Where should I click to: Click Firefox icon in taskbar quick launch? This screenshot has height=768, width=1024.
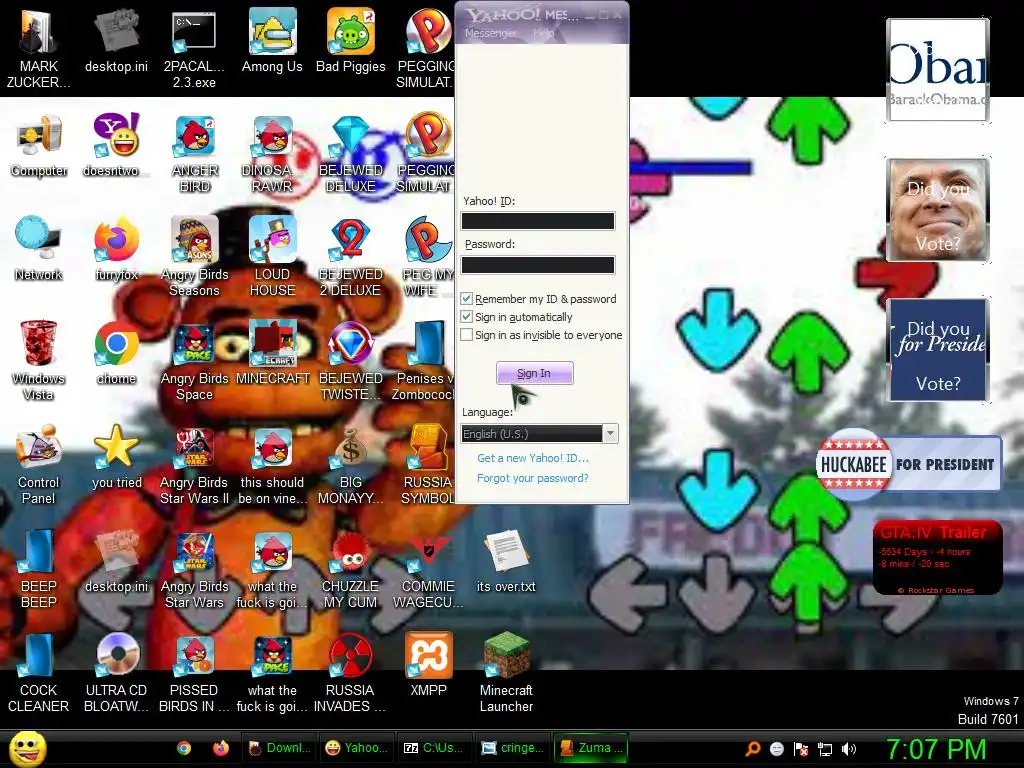(221, 748)
